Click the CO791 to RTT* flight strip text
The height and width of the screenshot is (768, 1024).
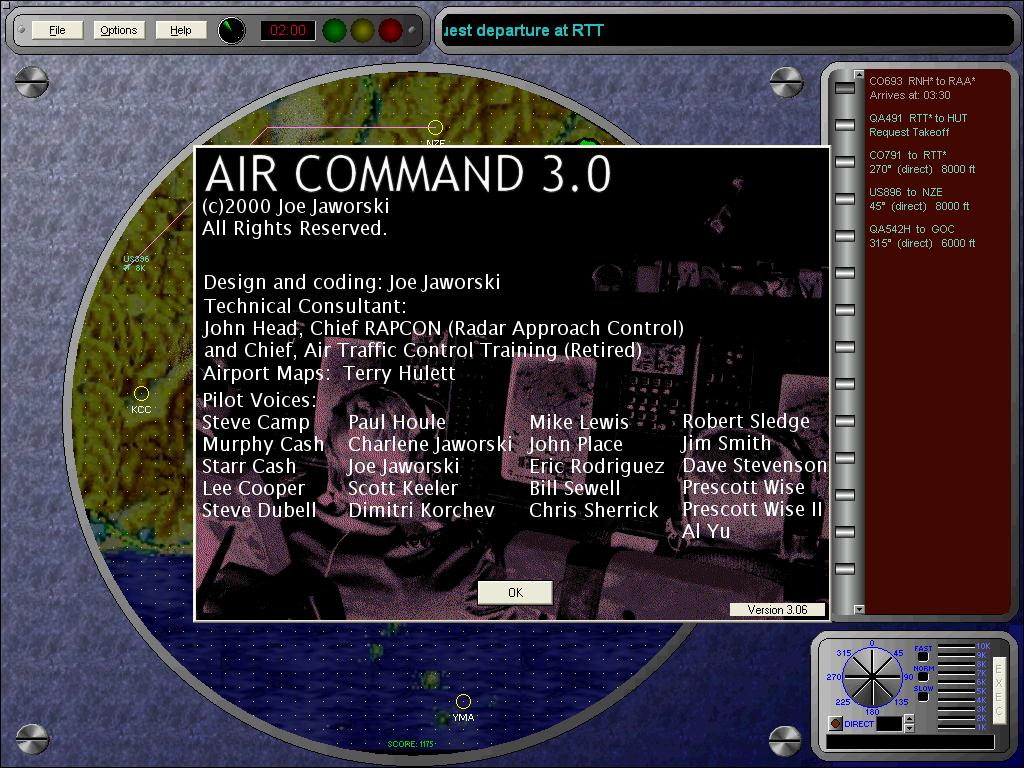922,162
